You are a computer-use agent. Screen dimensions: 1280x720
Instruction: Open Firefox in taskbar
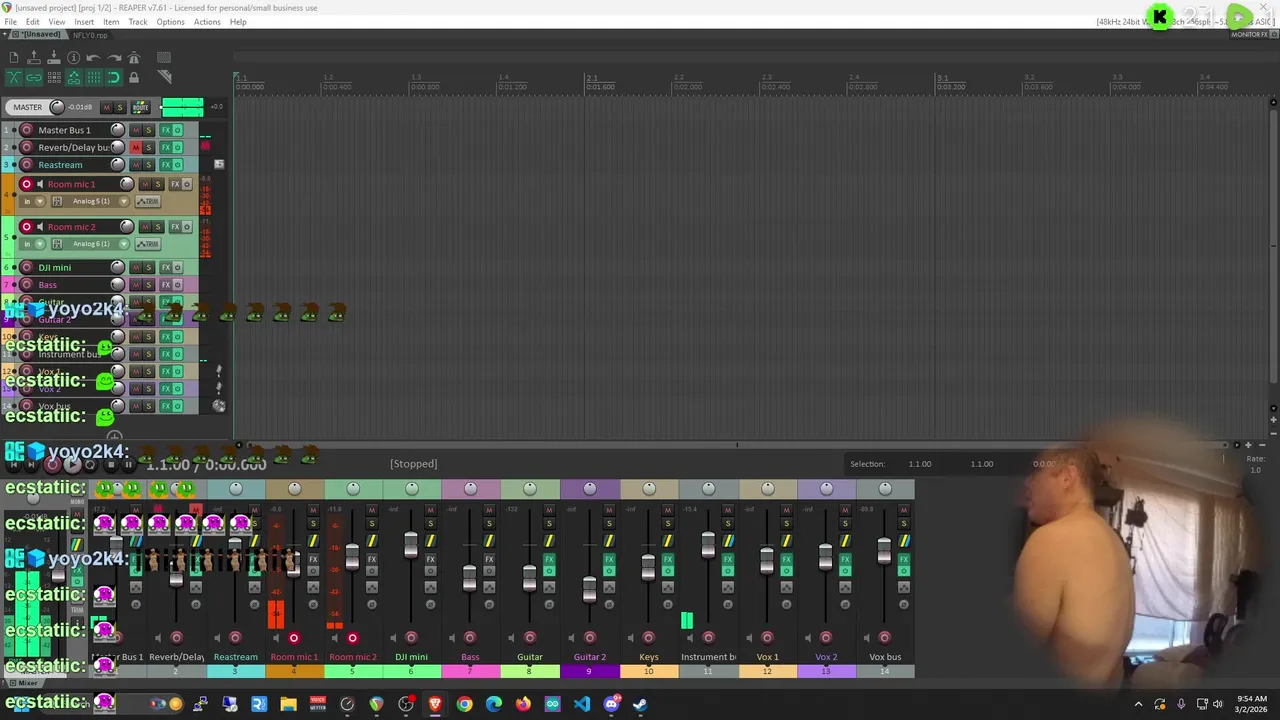click(523, 704)
